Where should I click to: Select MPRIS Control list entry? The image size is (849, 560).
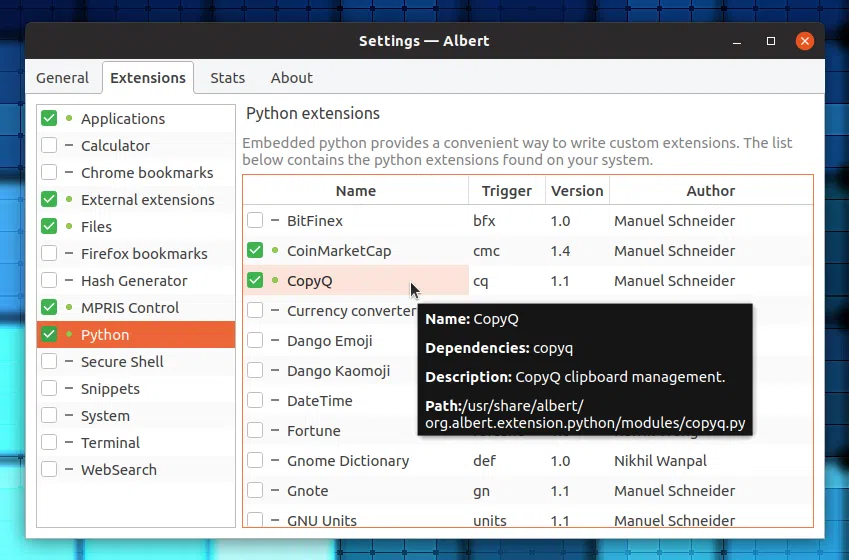tap(130, 308)
